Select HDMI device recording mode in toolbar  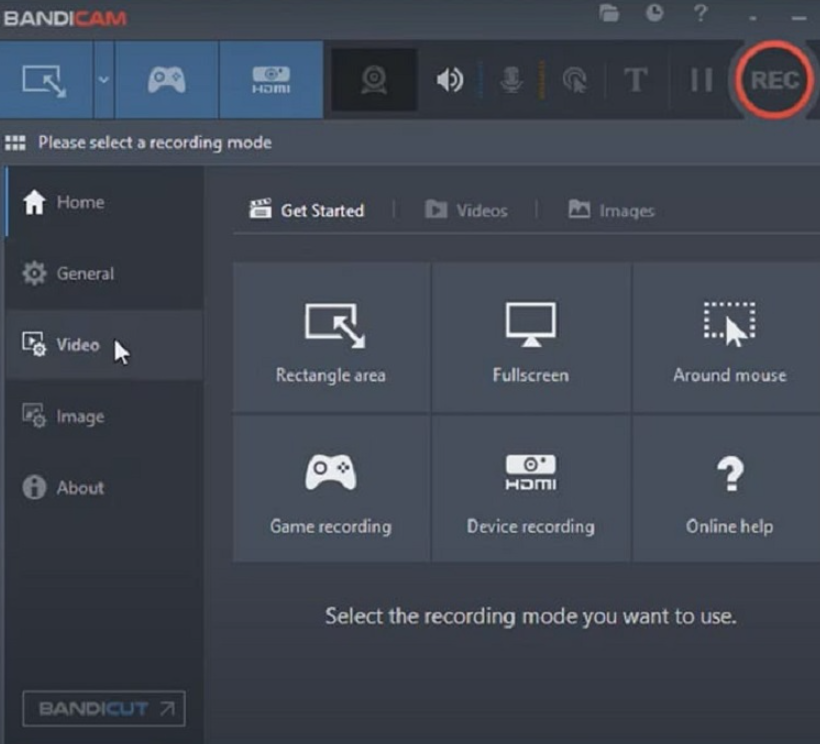click(x=271, y=80)
